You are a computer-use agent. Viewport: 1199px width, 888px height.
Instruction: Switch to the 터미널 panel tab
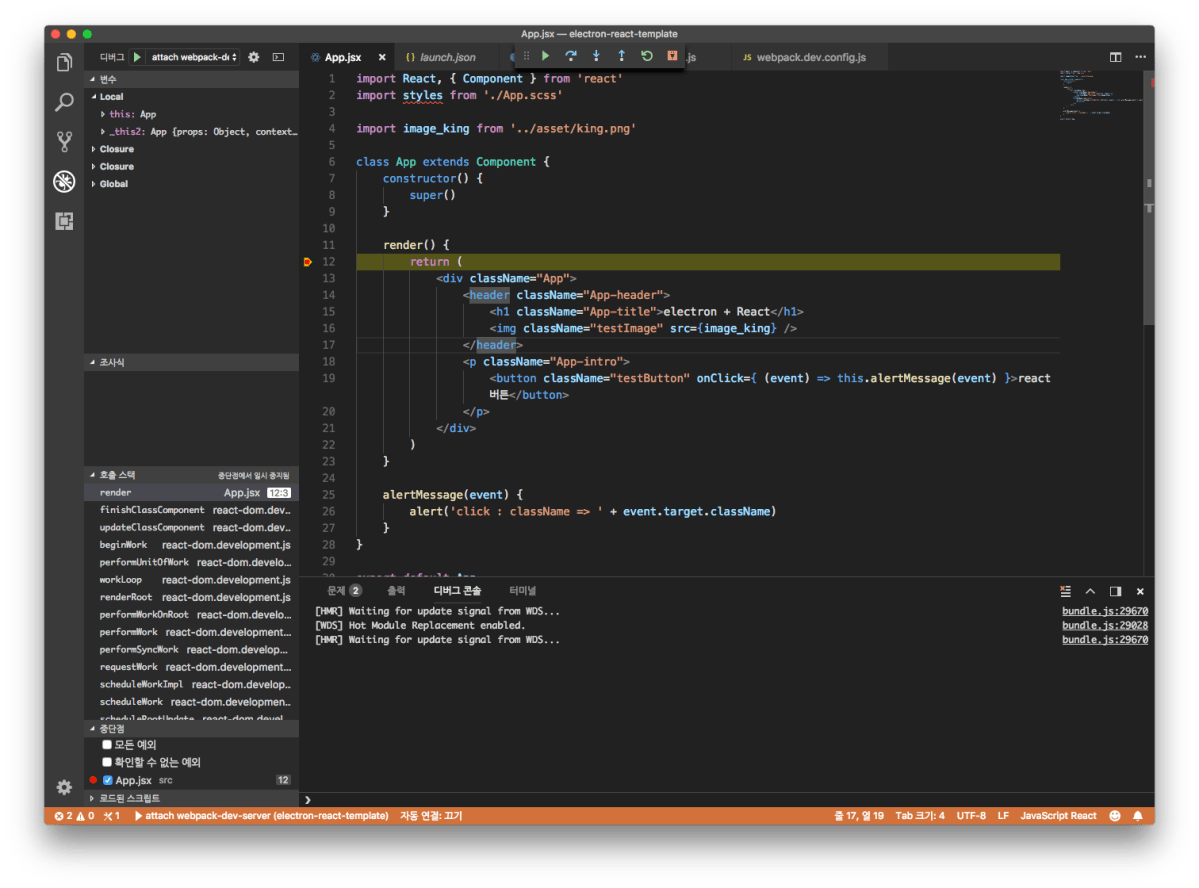click(522, 591)
